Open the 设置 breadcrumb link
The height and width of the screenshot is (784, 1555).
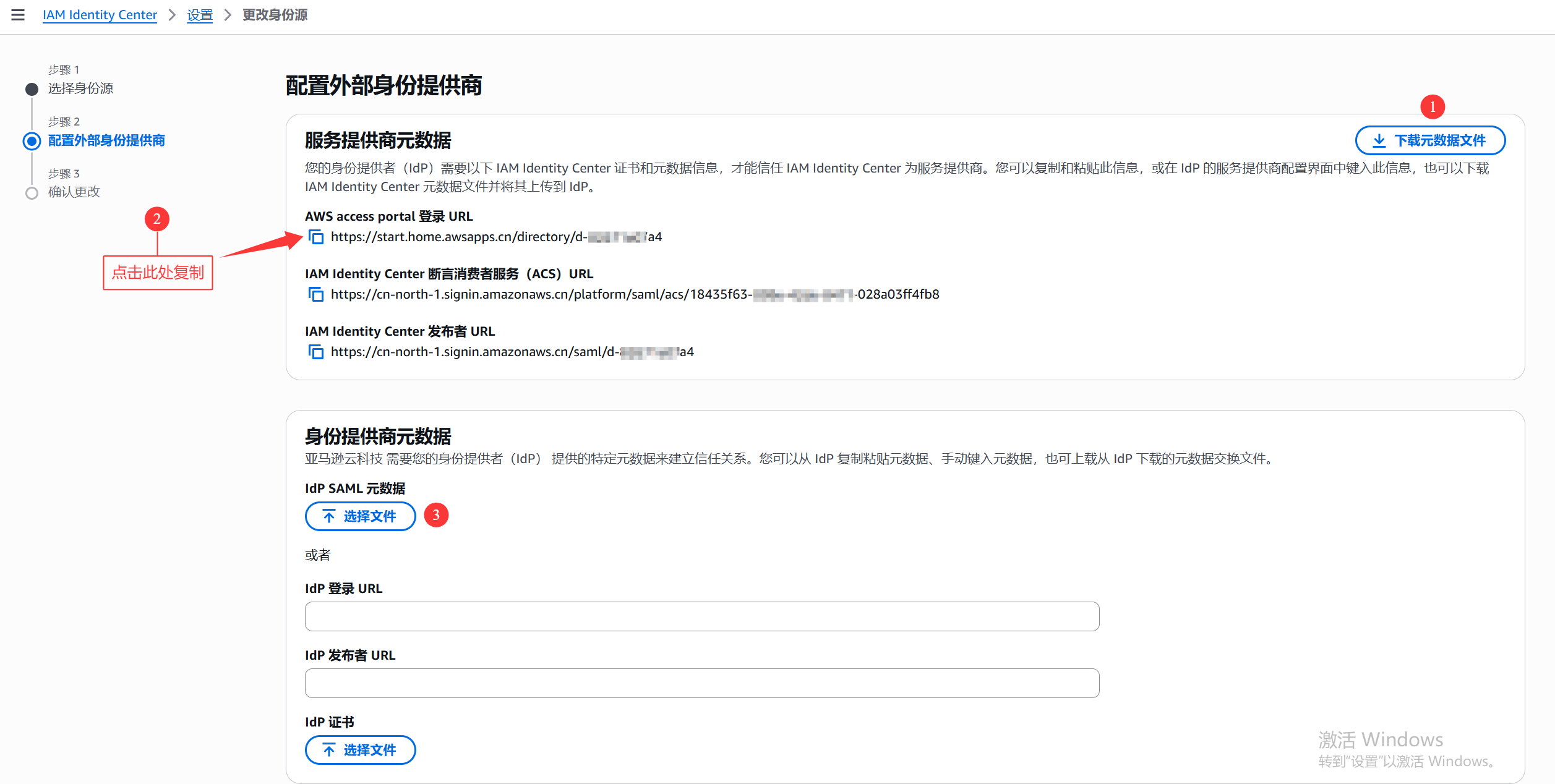click(x=200, y=15)
